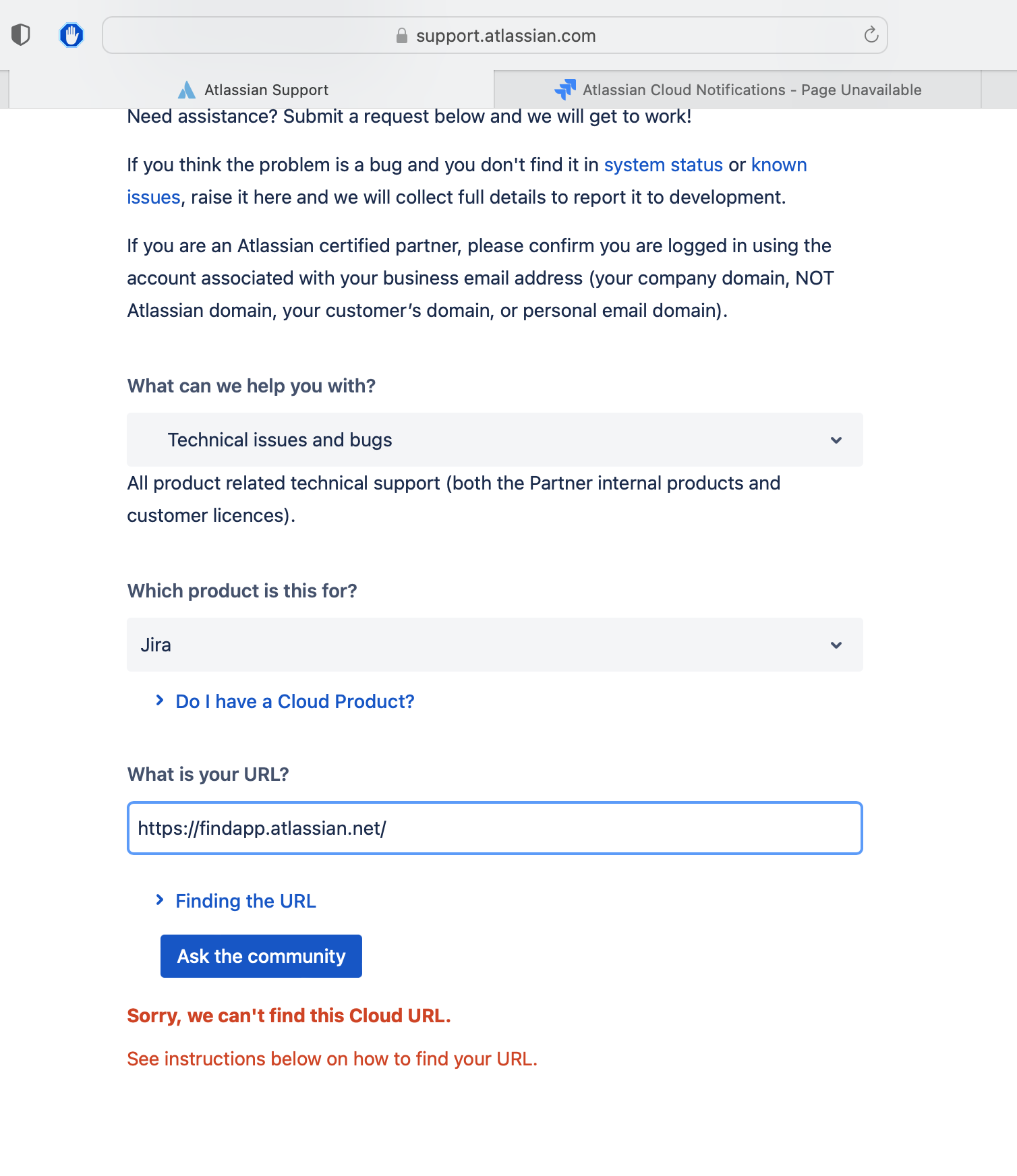
Task: Click the page reload icon
Action: point(870,34)
